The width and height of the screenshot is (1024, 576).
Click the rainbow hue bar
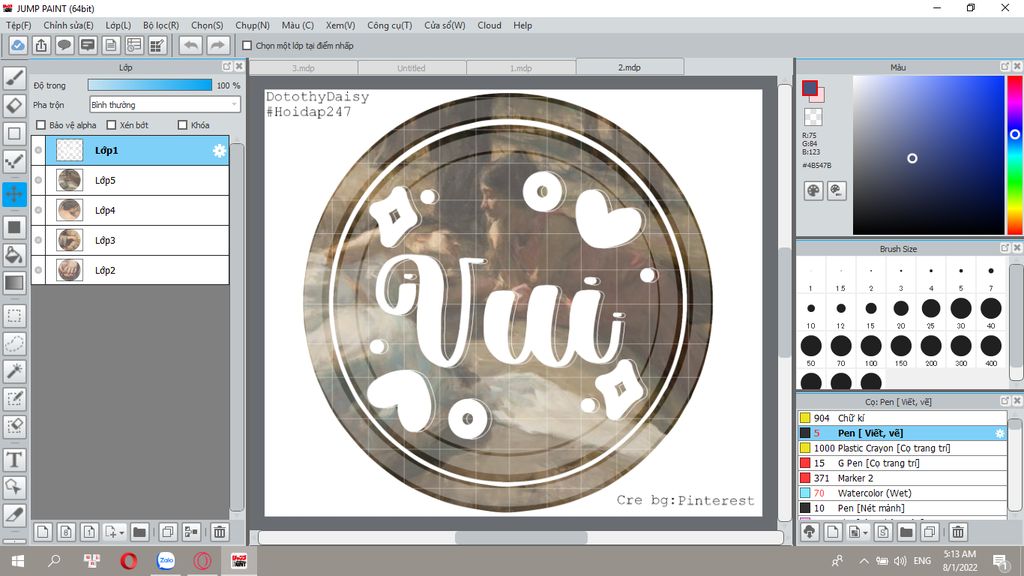pyautogui.click(x=1015, y=155)
